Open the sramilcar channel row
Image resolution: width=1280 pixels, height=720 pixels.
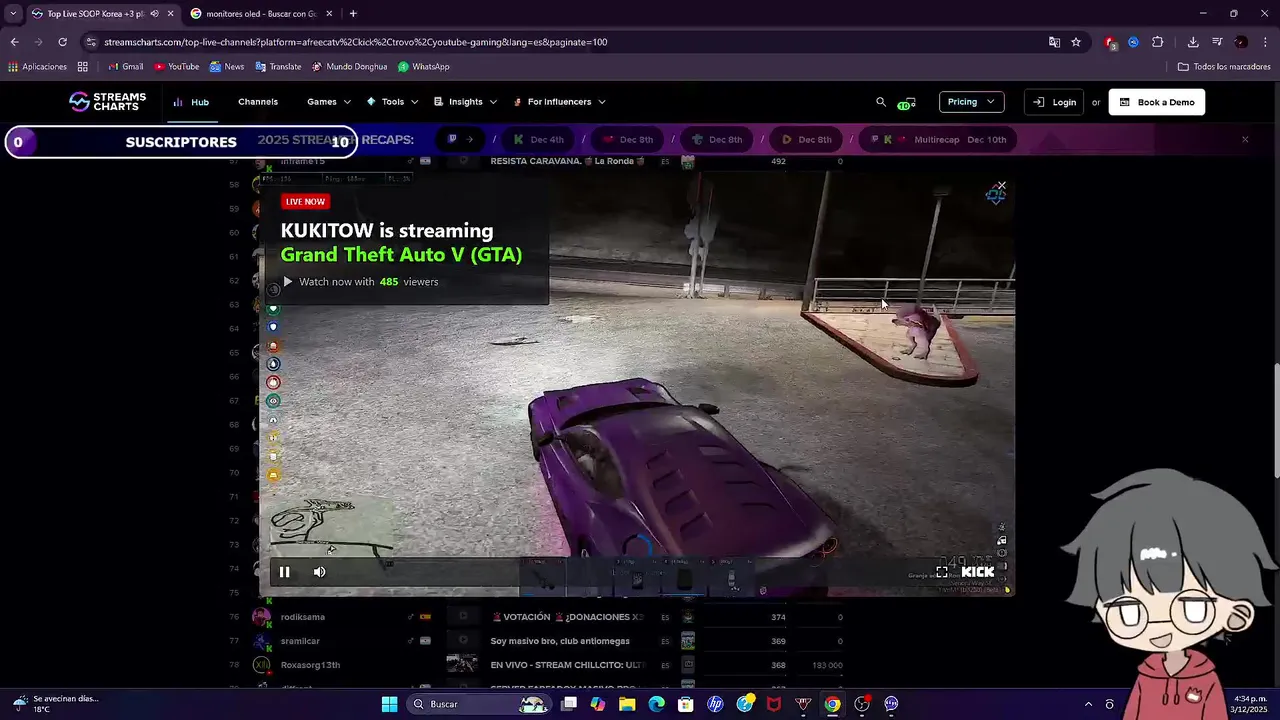pyautogui.click(x=300, y=641)
